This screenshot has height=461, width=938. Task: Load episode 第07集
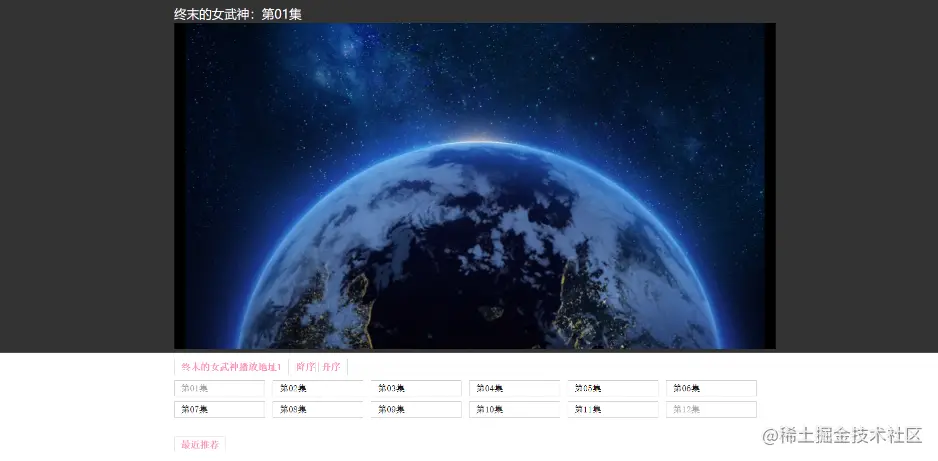tap(220, 410)
